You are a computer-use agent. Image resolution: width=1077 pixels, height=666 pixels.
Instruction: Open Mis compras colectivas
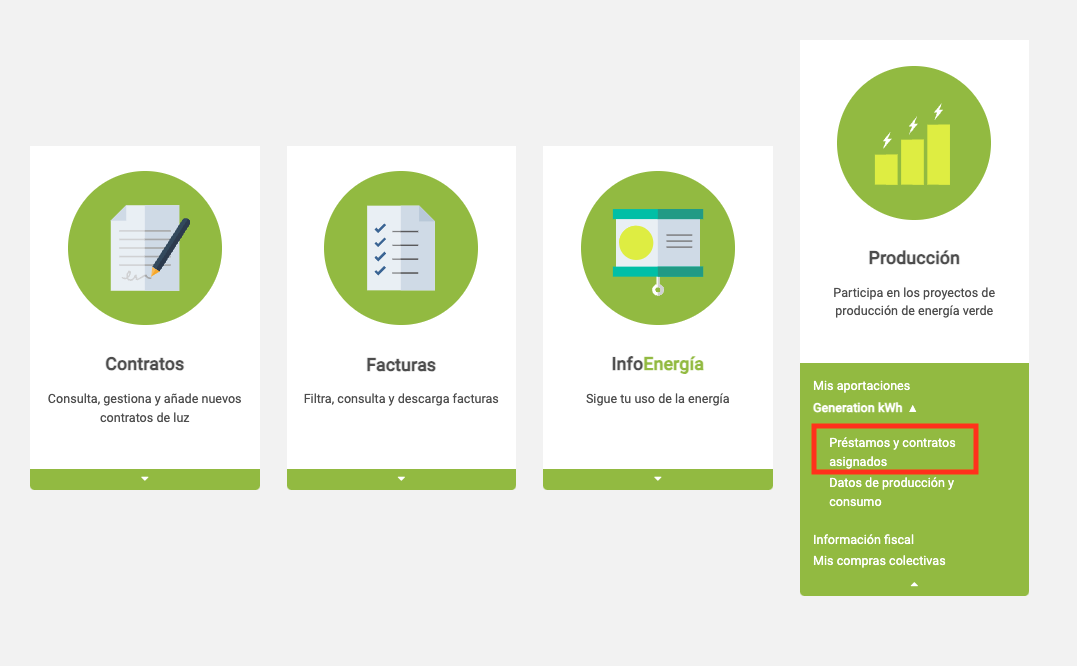pyautogui.click(x=879, y=561)
